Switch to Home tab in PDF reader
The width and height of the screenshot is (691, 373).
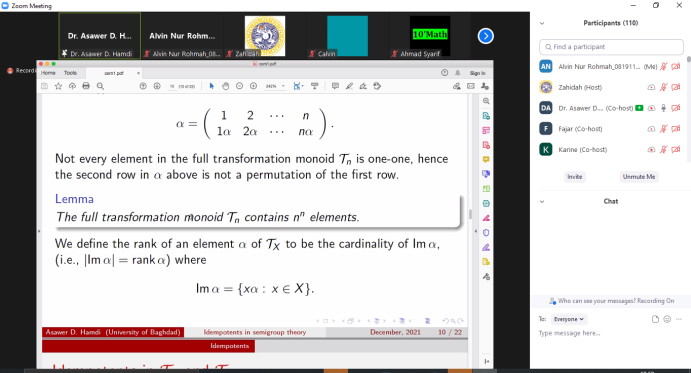coord(48,73)
